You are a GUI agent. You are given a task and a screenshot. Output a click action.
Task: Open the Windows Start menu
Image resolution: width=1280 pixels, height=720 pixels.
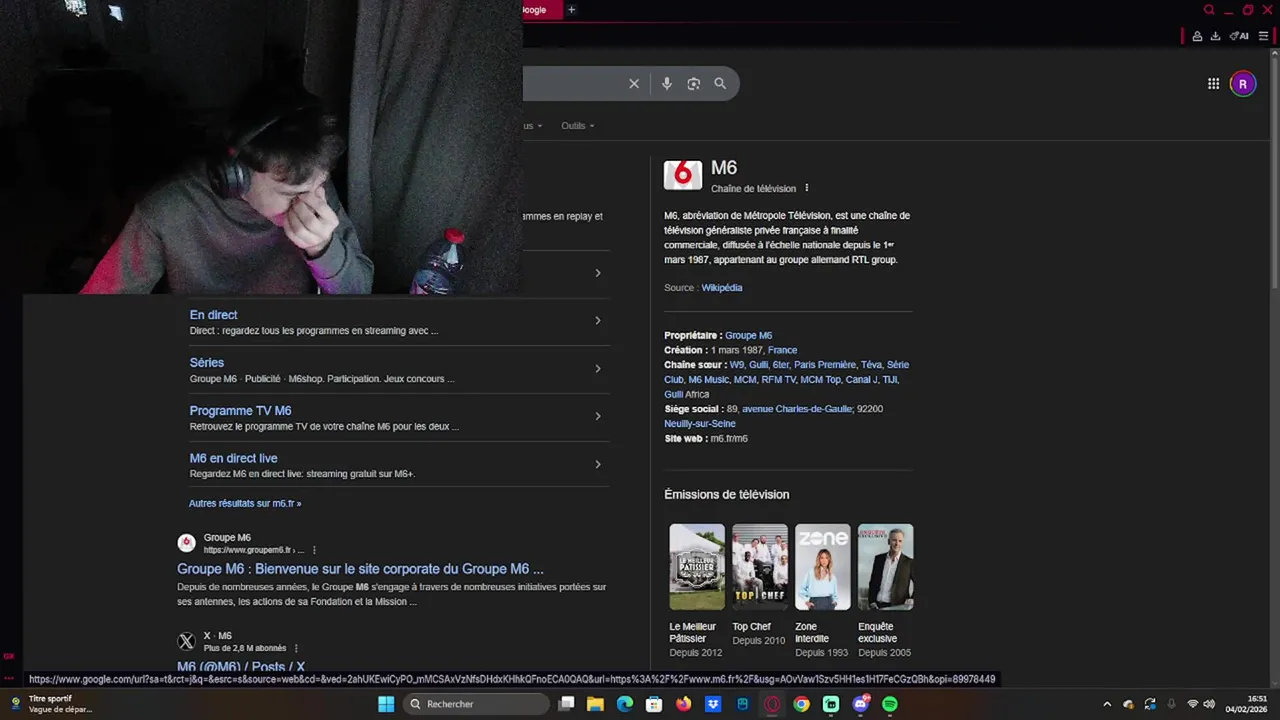(x=386, y=704)
